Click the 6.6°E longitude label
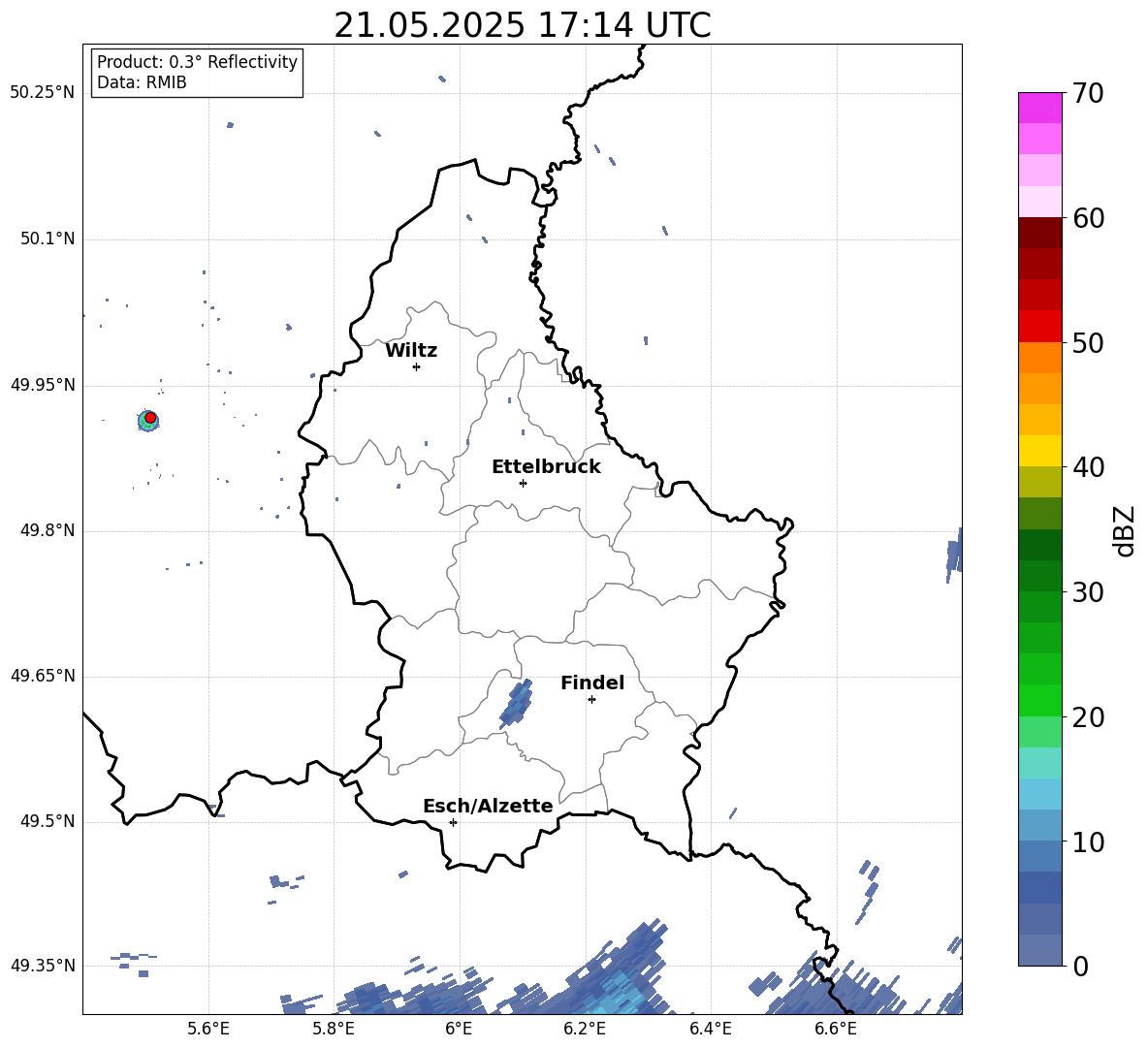 point(836,1029)
